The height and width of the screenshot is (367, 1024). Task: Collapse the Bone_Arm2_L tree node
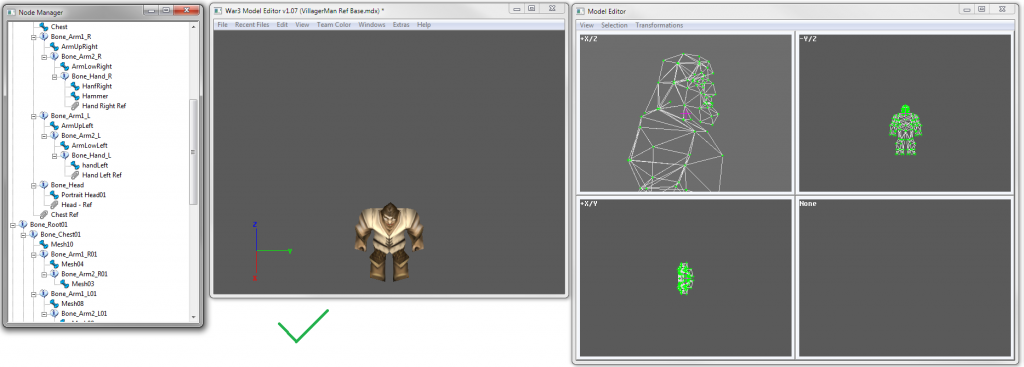pos(44,136)
